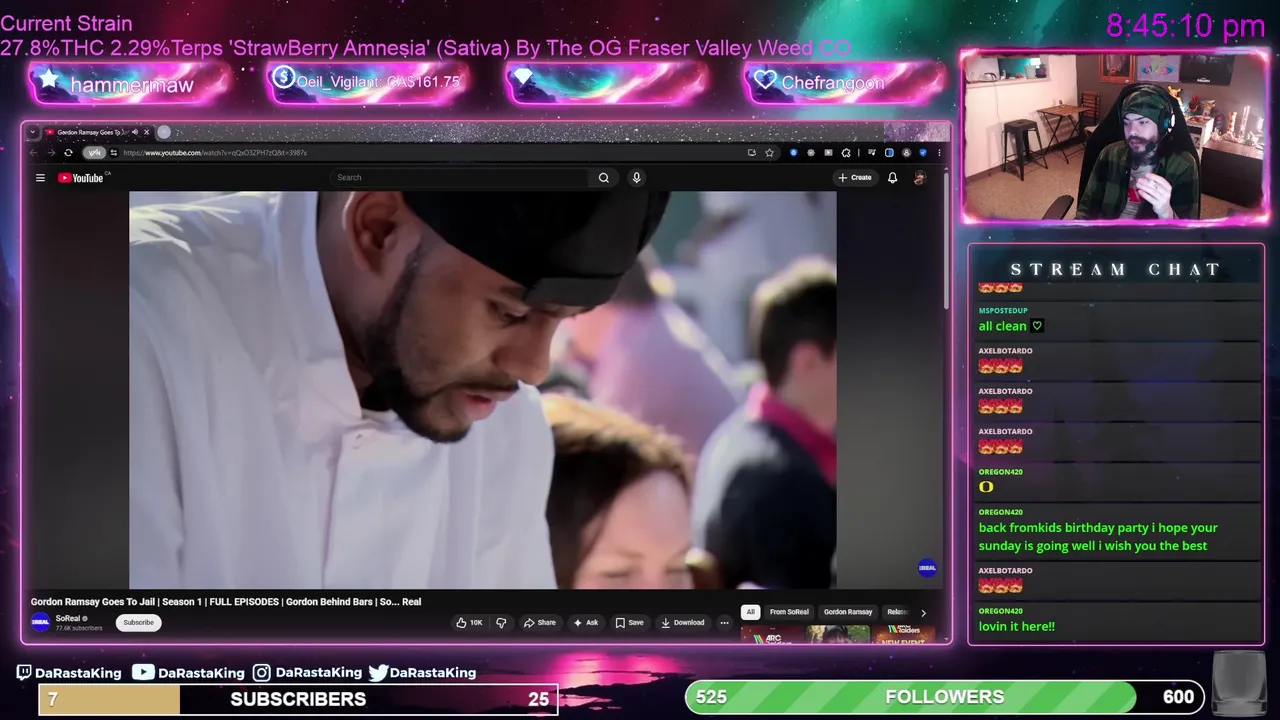Open the browser three-dot menu
Image resolution: width=1280 pixels, height=720 pixels.
(939, 153)
